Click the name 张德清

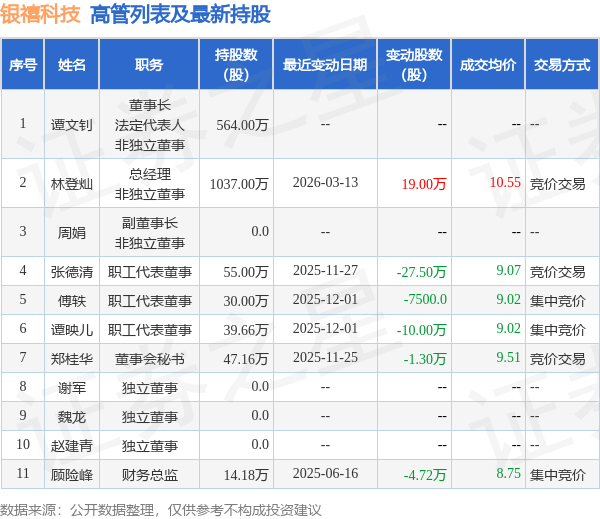(72, 272)
